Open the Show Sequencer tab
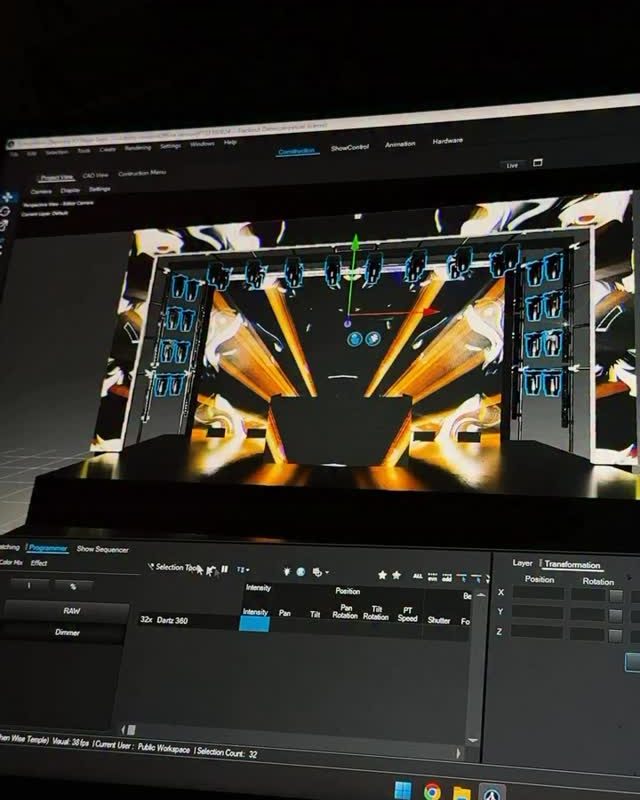Viewport: 640px width, 800px height. click(103, 549)
